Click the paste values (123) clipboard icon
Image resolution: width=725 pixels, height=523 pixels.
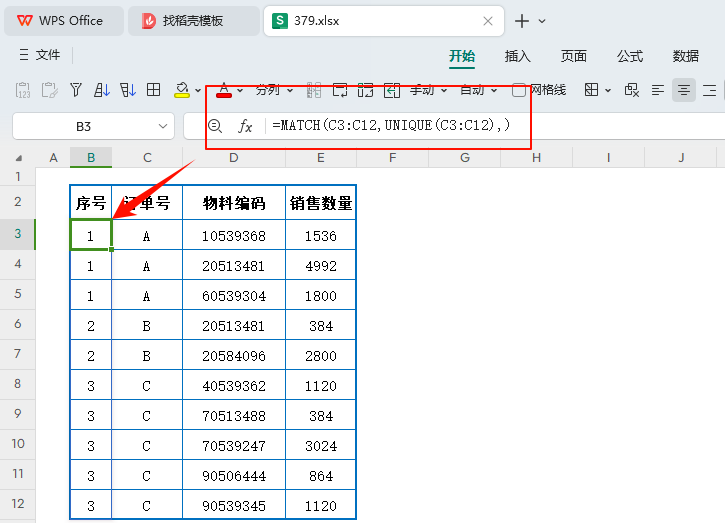tap(23, 90)
